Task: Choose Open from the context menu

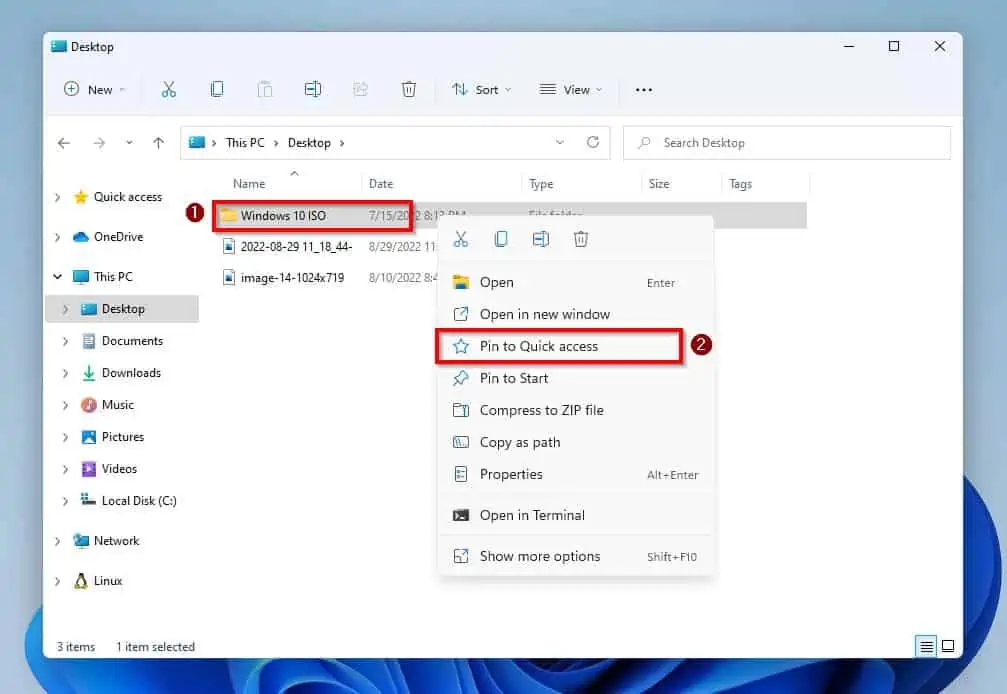Action: click(575, 282)
